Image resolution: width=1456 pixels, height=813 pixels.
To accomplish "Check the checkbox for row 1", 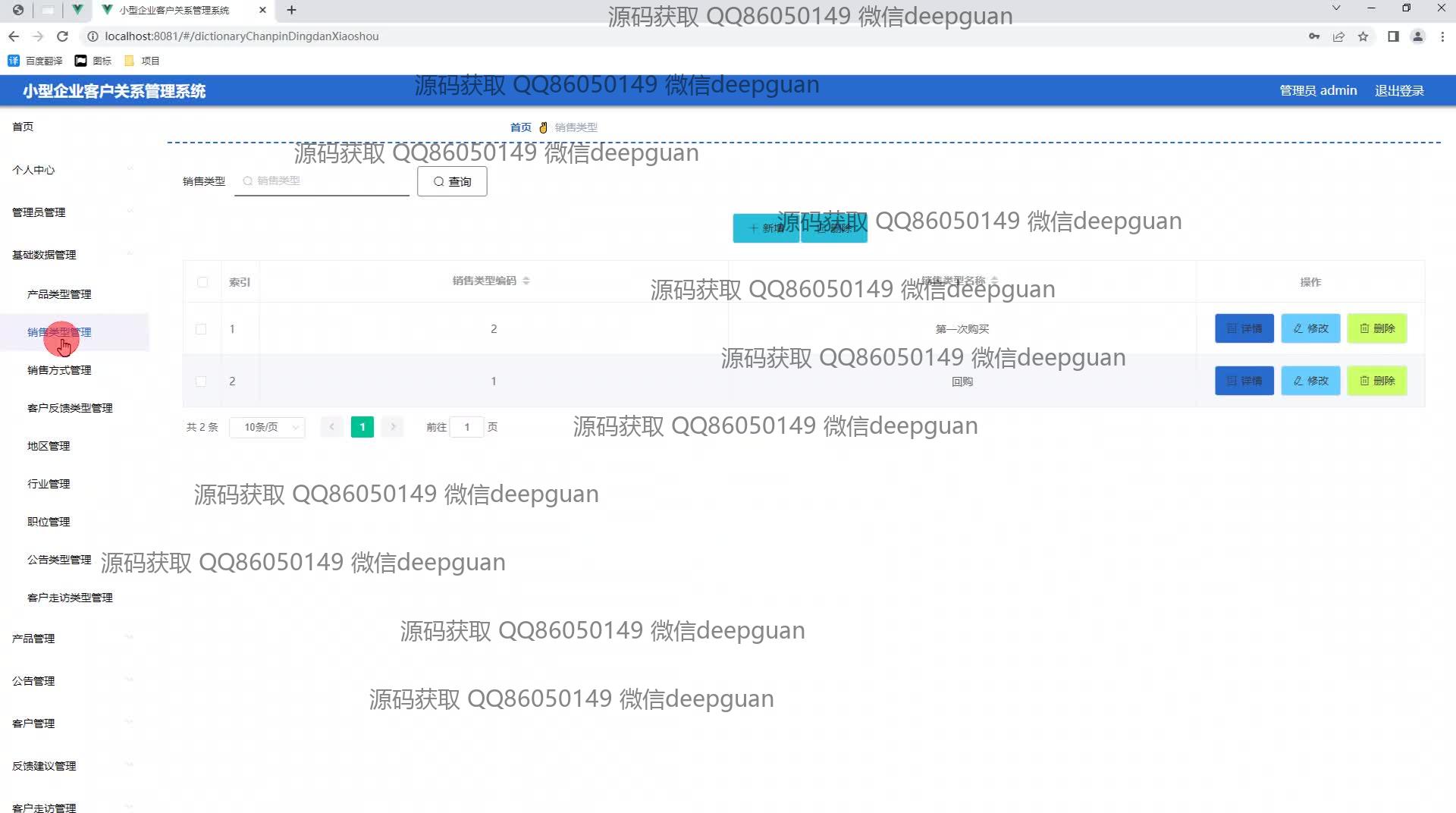I will (x=201, y=329).
